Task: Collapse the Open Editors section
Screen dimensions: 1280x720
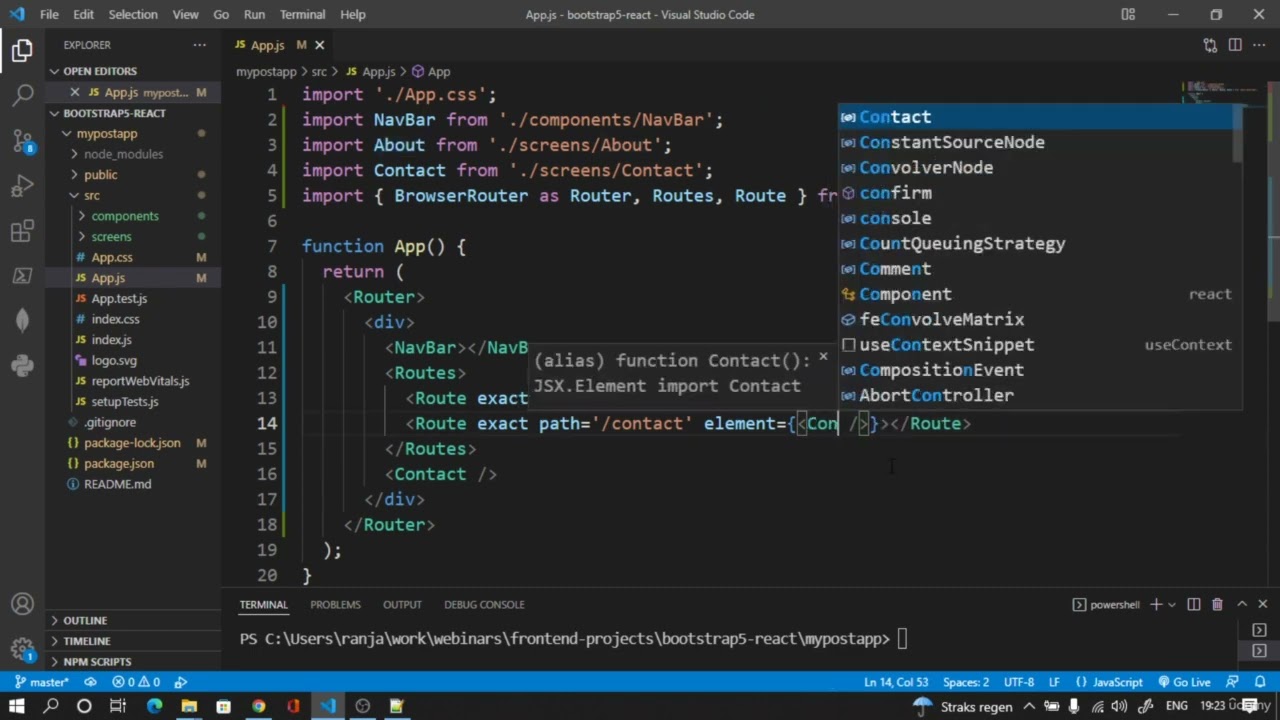Action: (x=134, y=71)
